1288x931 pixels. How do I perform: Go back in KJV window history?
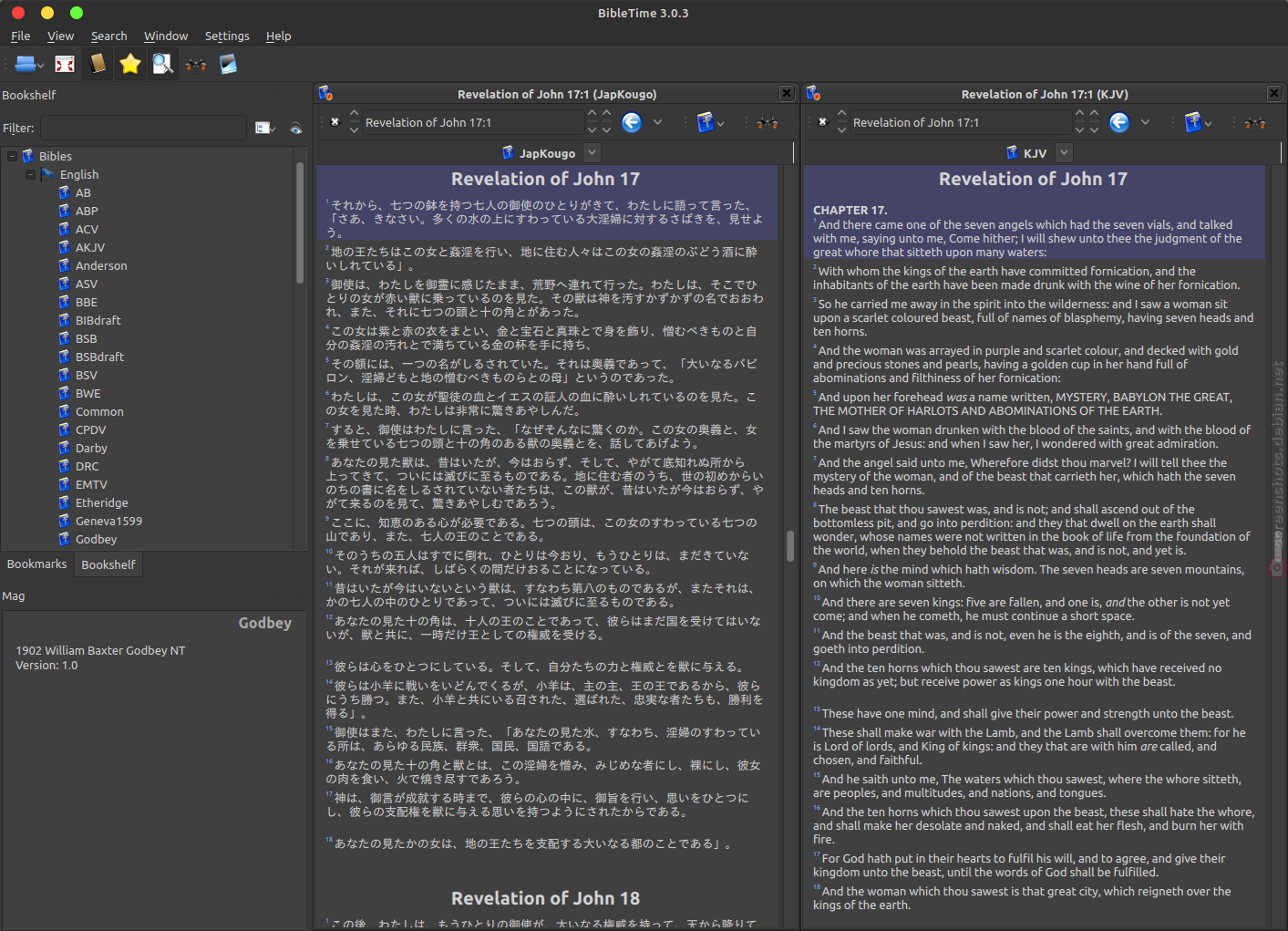coord(1118,122)
